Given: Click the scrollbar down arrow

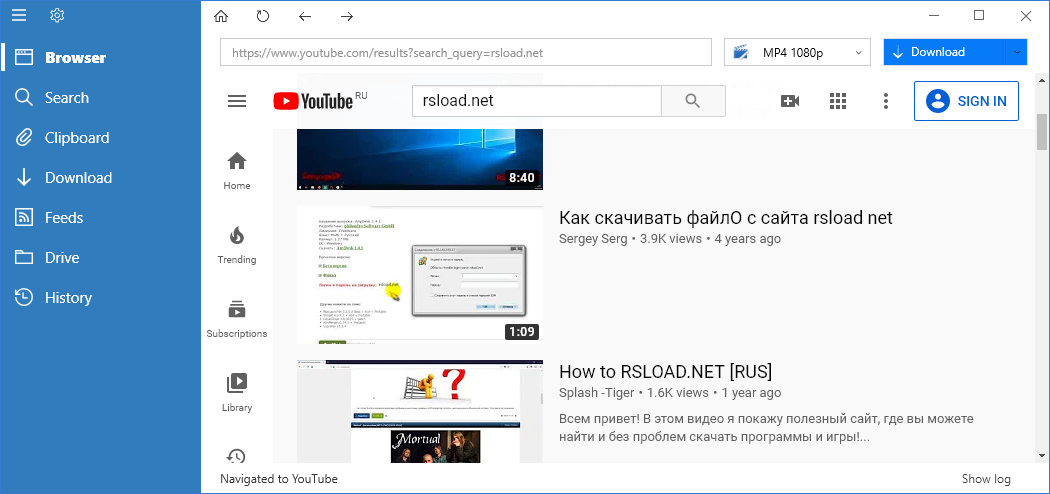Looking at the screenshot, I should [x=1042, y=455].
